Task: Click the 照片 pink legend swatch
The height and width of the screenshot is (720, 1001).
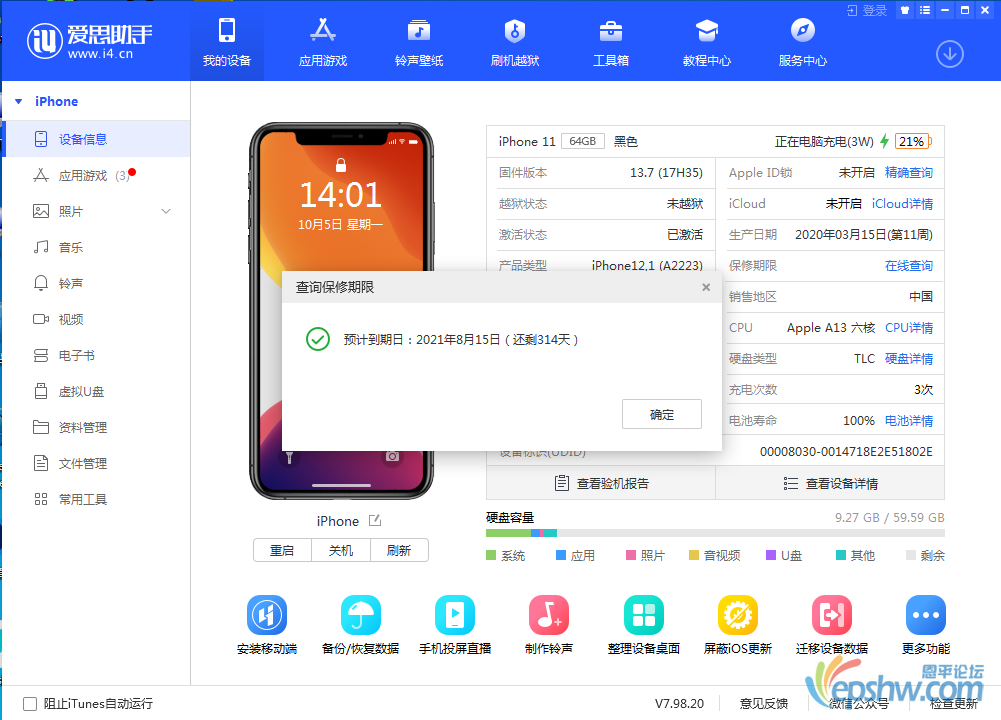Action: (631, 555)
